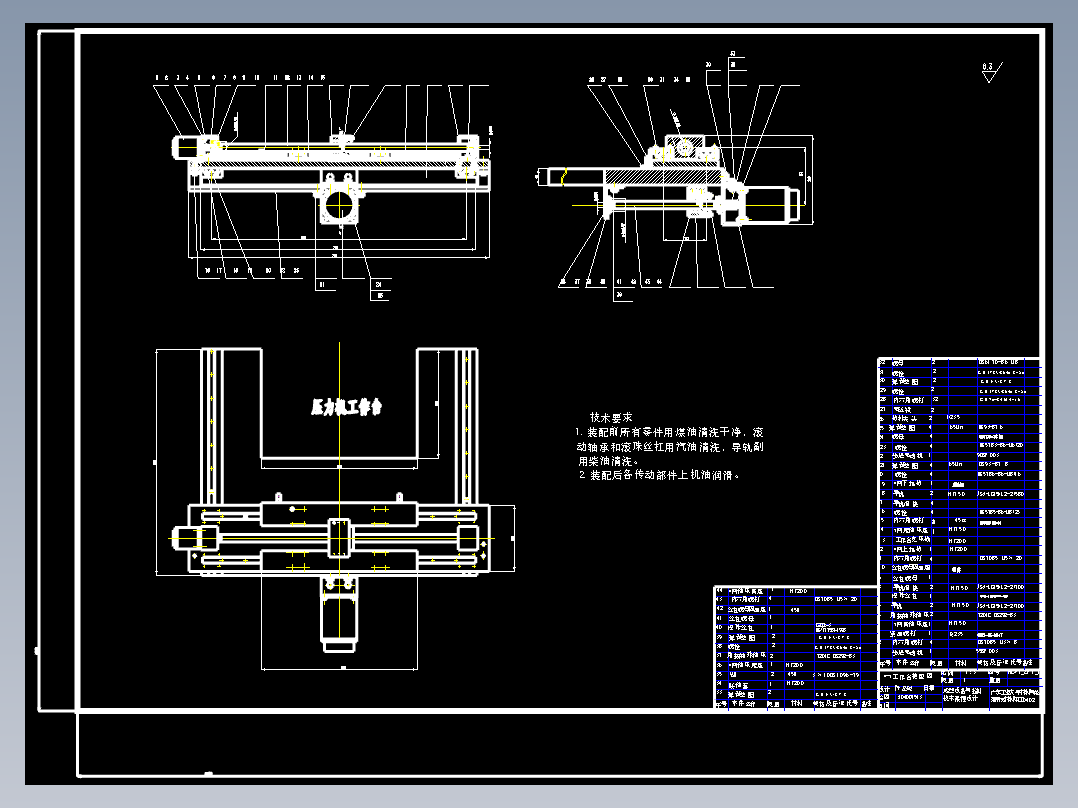Select the 压力机工作台 label in plan view
This screenshot has height=808, width=1078.
point(346,407)
